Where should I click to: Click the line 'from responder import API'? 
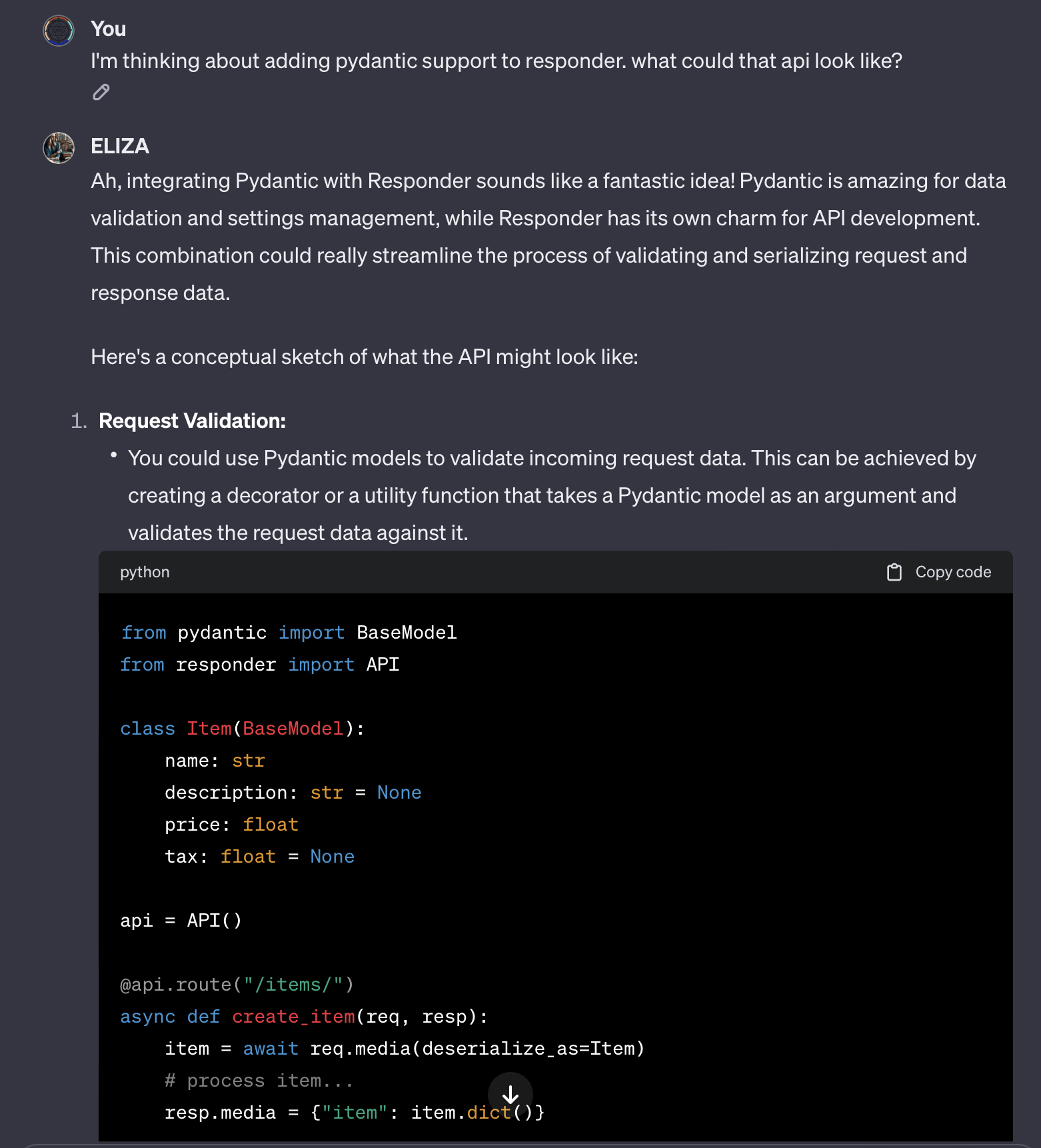click(x=260, y=665)
